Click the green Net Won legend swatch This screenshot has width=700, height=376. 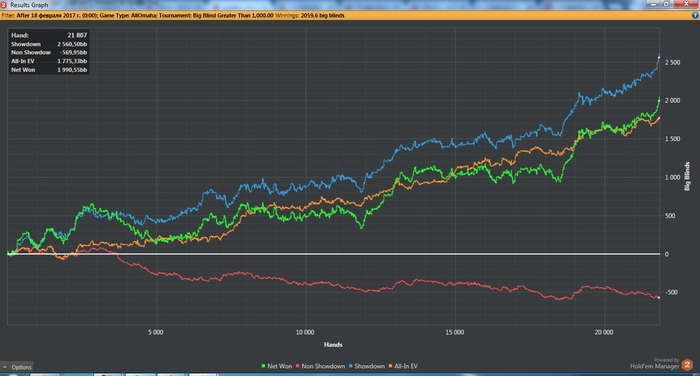click(263, 366)
